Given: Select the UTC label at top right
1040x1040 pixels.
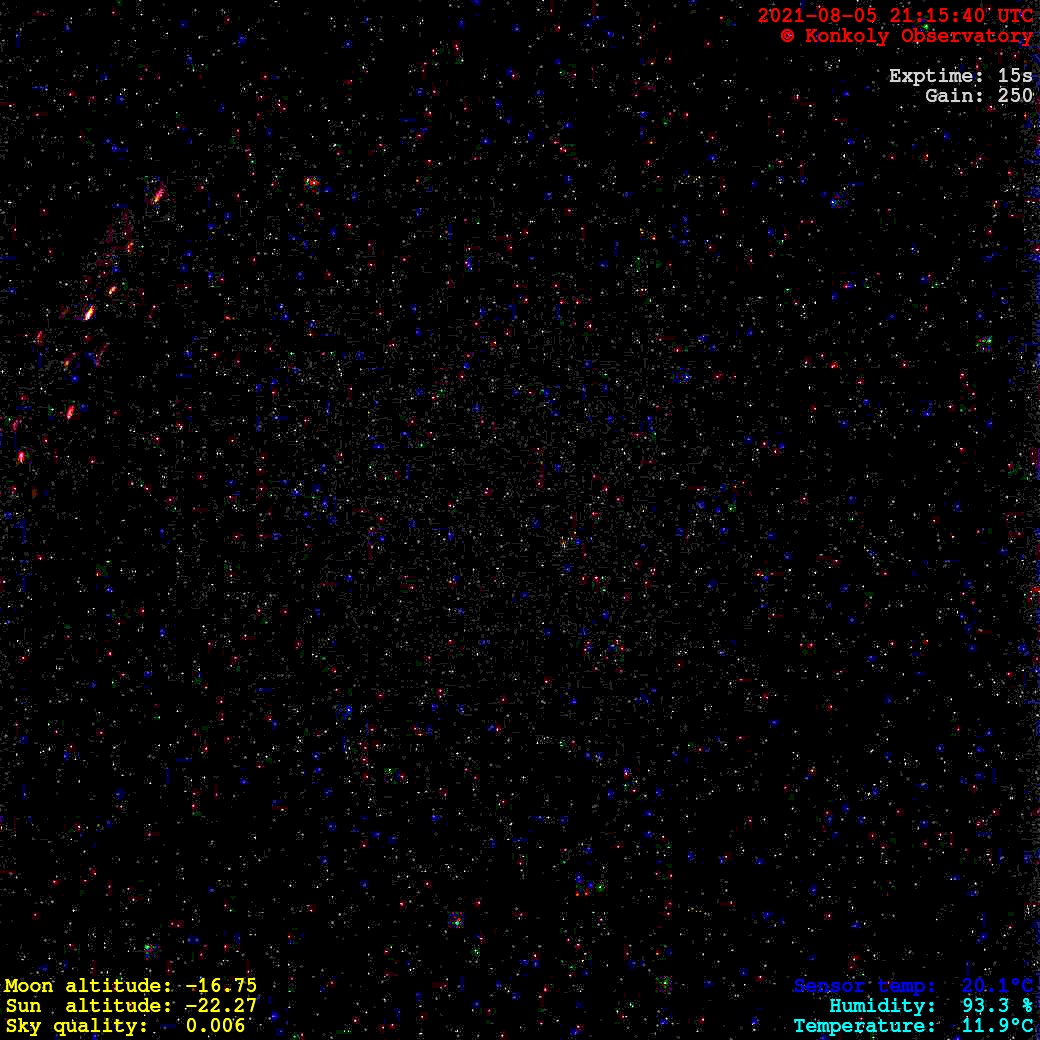Looking at the screenshot, I should coord(1013,16).
